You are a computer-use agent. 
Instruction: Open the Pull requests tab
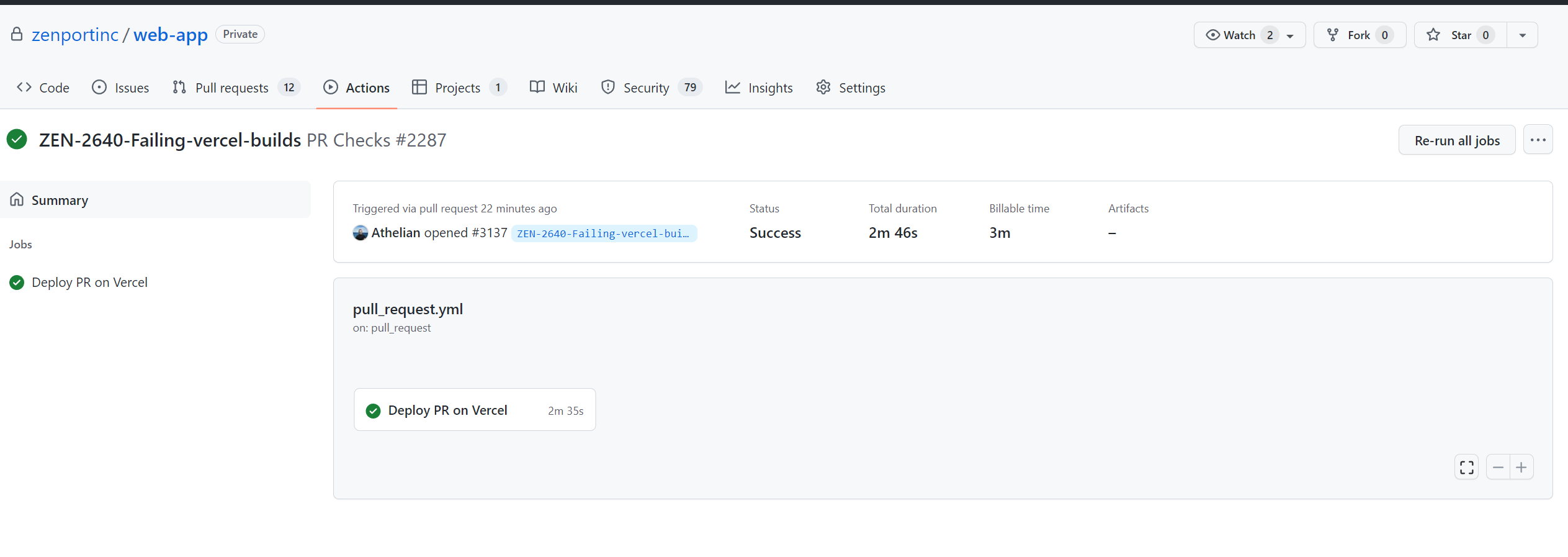point(236,88)
